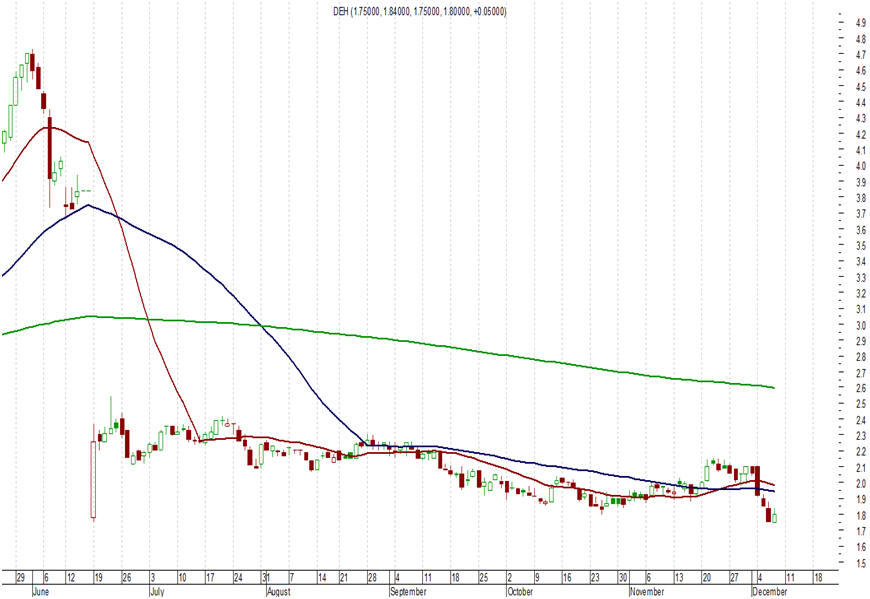Click the 29 date label

[21, 578]
